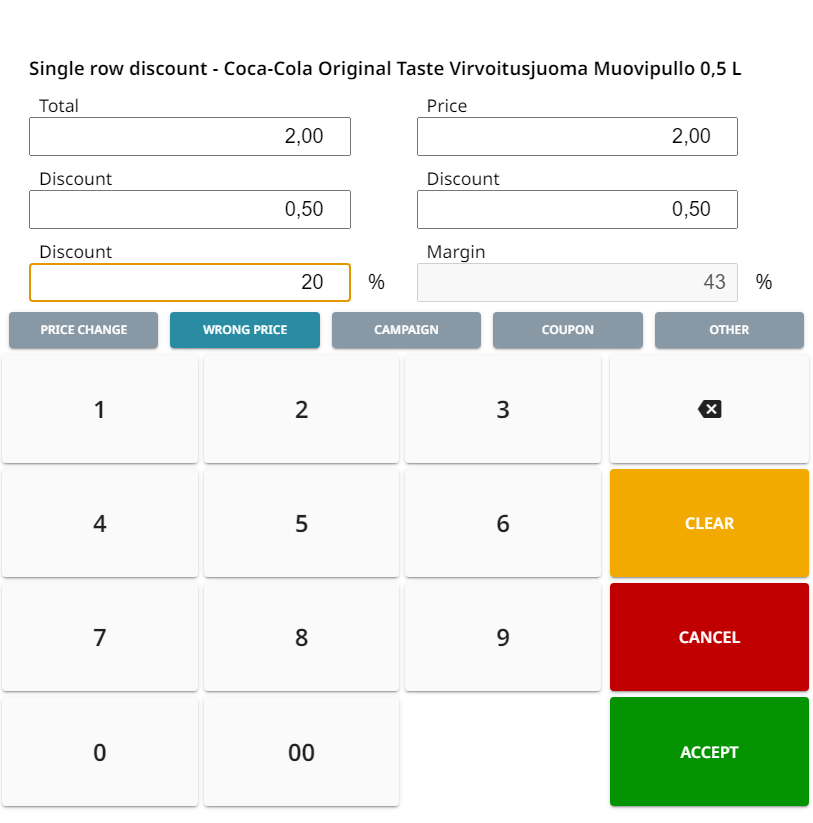Tap numpad key 9
Image resolution: width=813 pixels, height=823 pixels.
point(503,637)
